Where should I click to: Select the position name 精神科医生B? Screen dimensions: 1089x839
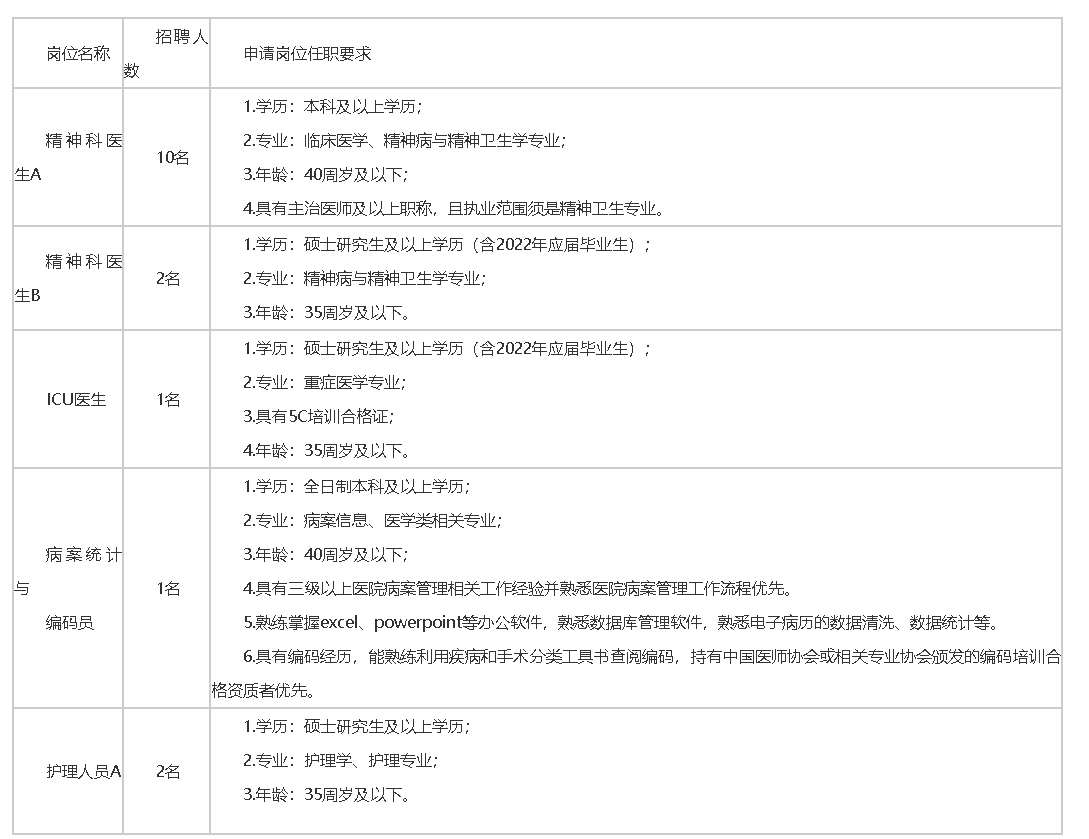click(69, 279)
